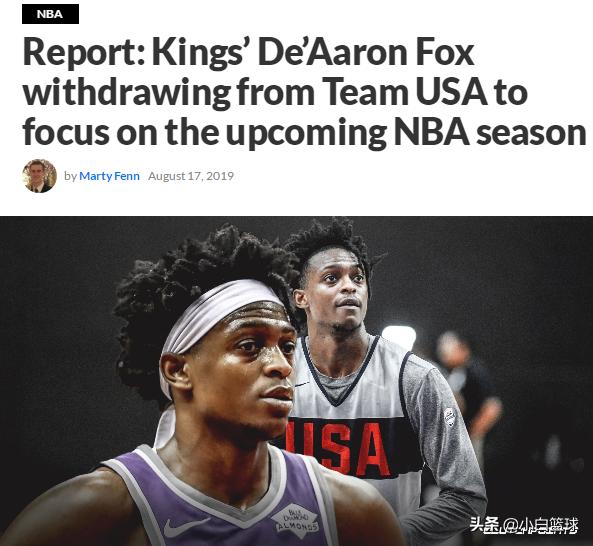This screenshot has height=546, width=593.
Task: Open the headline's first line about De'Aaron Fox
Action: point(248,52)
